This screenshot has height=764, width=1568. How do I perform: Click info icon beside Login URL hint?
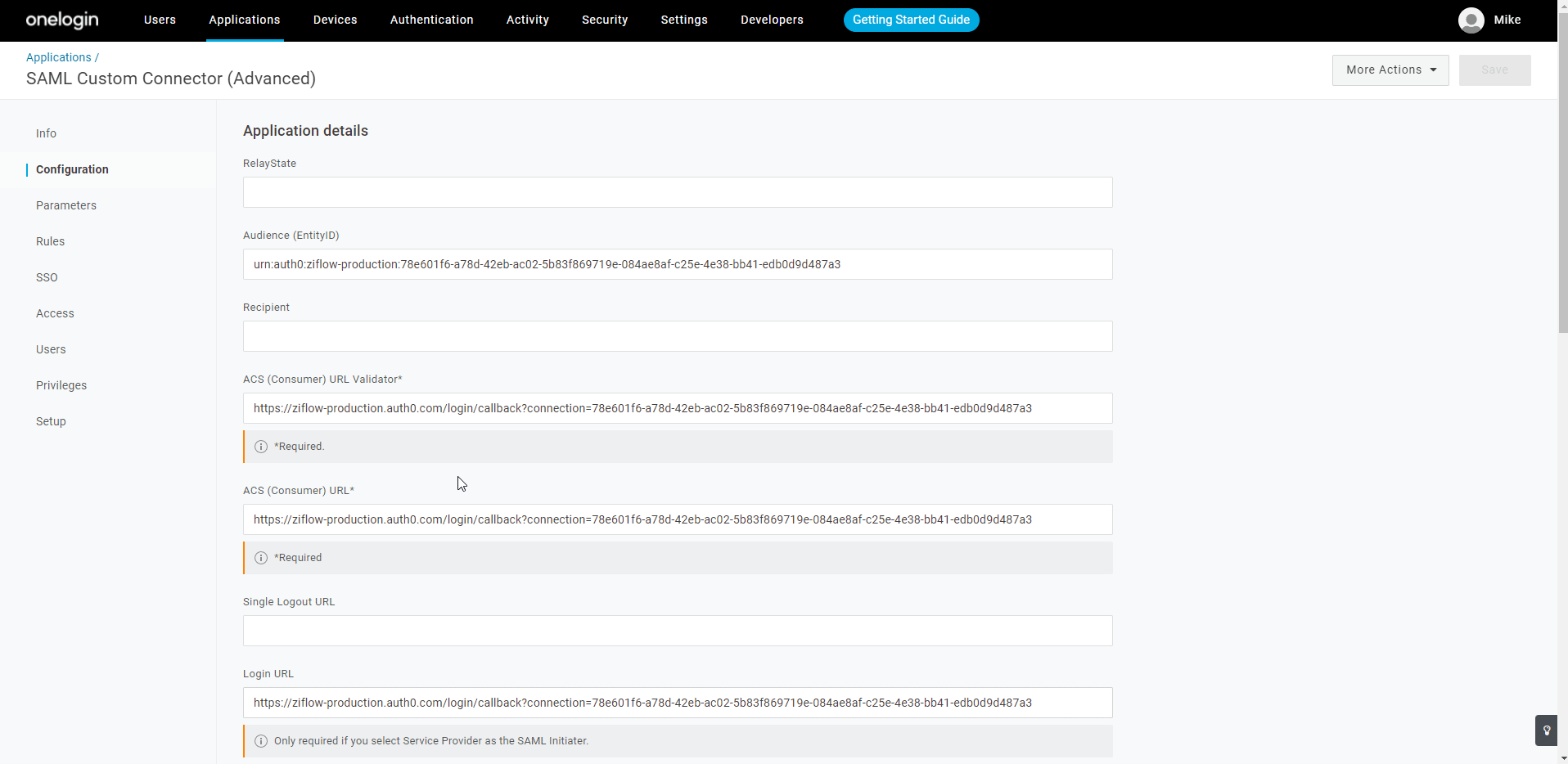(x=261, y=741)
